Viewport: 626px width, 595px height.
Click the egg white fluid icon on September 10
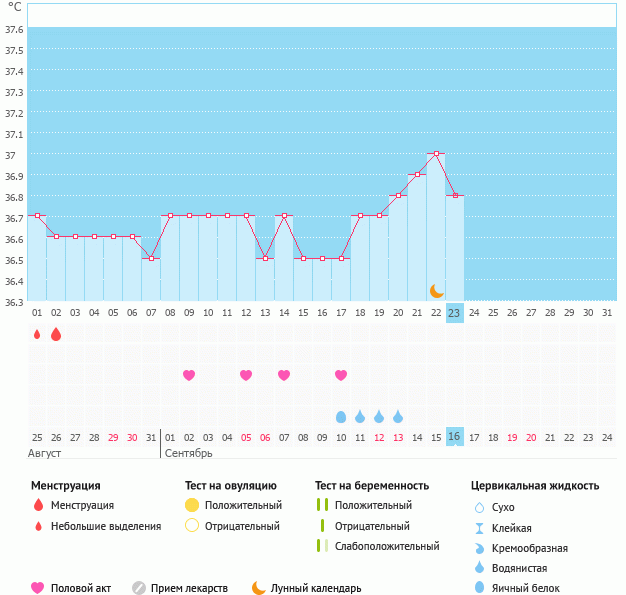(341, 417)
